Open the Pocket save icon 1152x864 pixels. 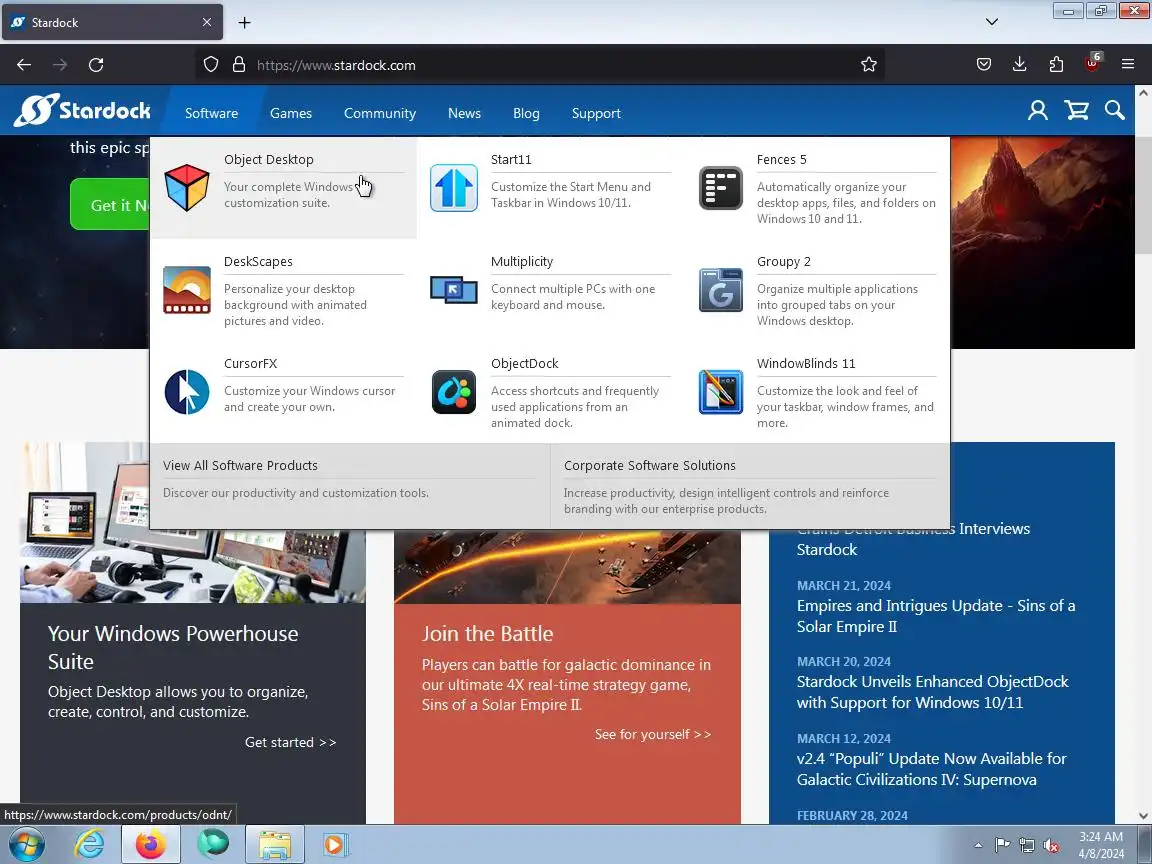[984, 65]
